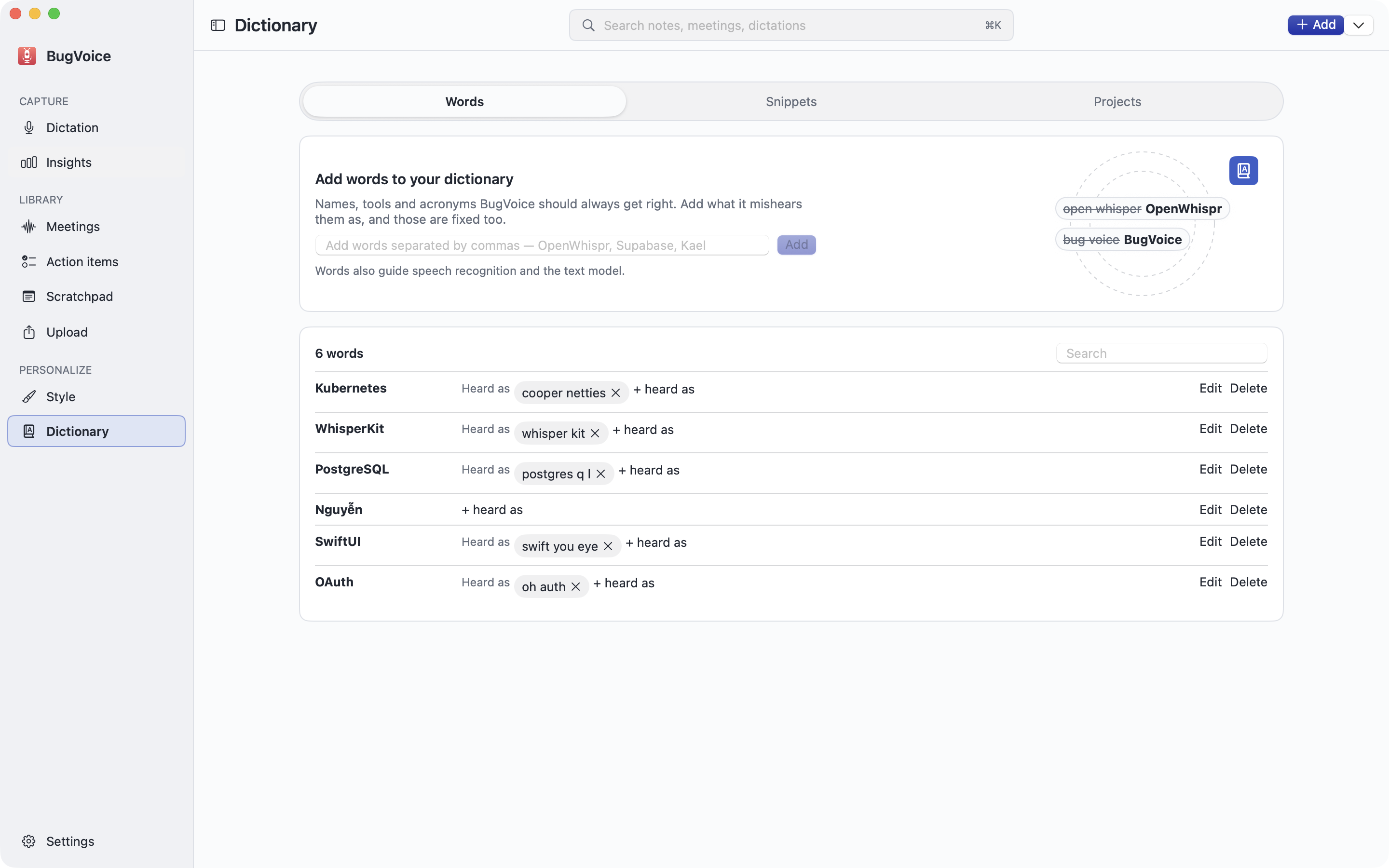Click the OpenWhispr example chip
This screenshot has height=868, width=1389.
pyautogui.click(x=1142, y=208)
